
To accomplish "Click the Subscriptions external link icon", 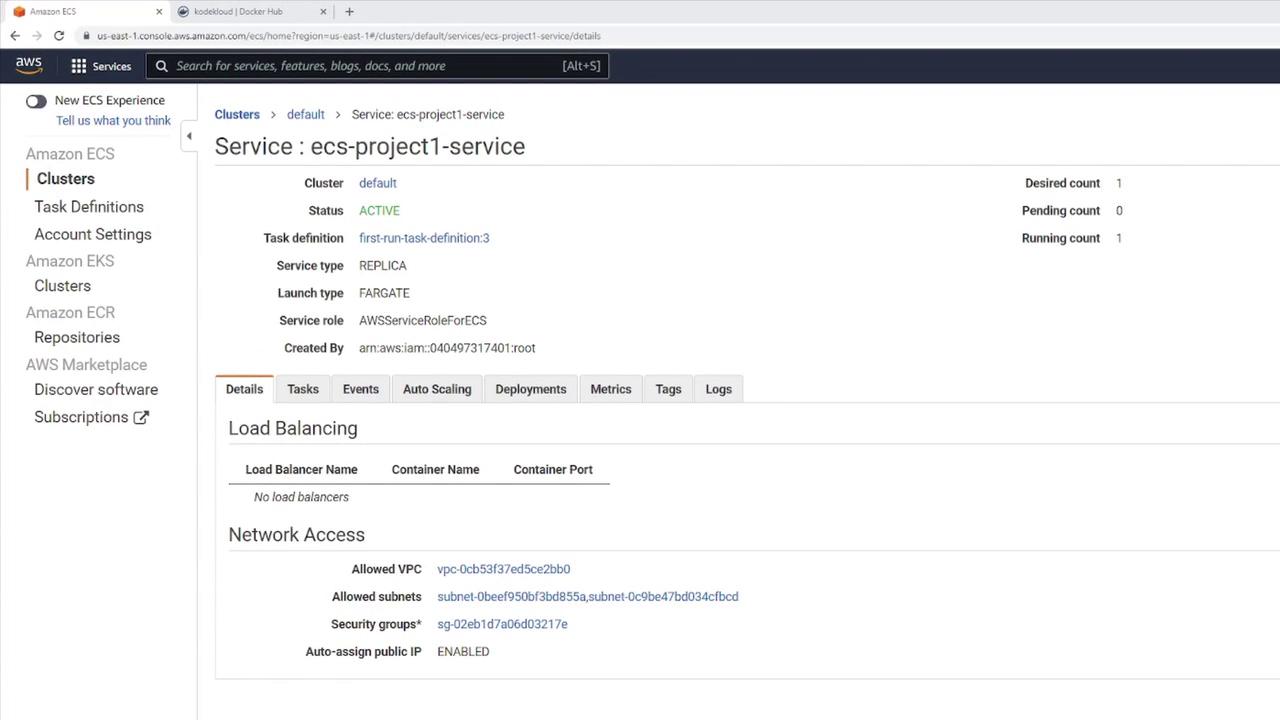I will (x=141, y=418).
